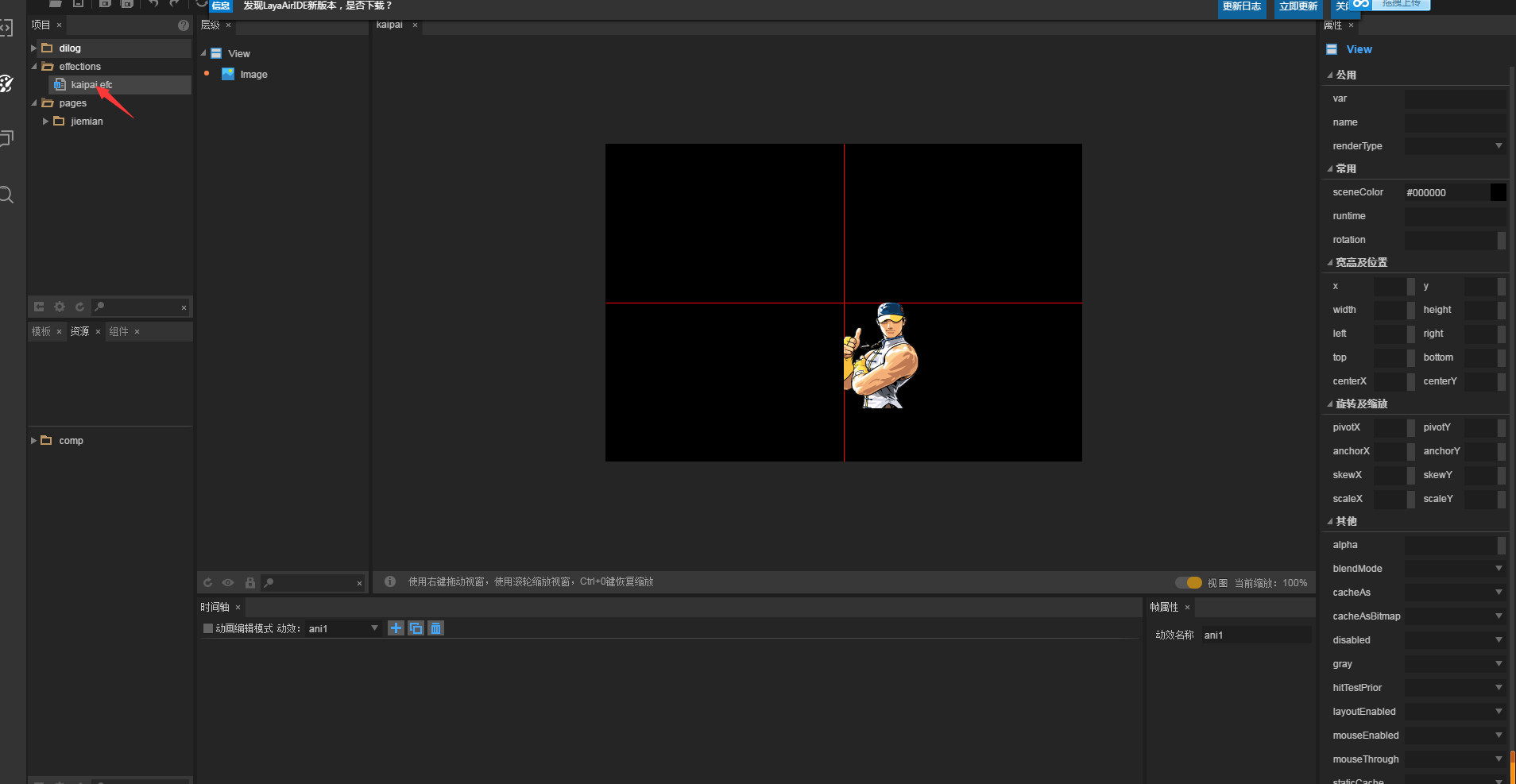This screenshot has width=1516, height=784.
Task: Open the cacheAsBitmap dropdown
Action: point(1456,616)
